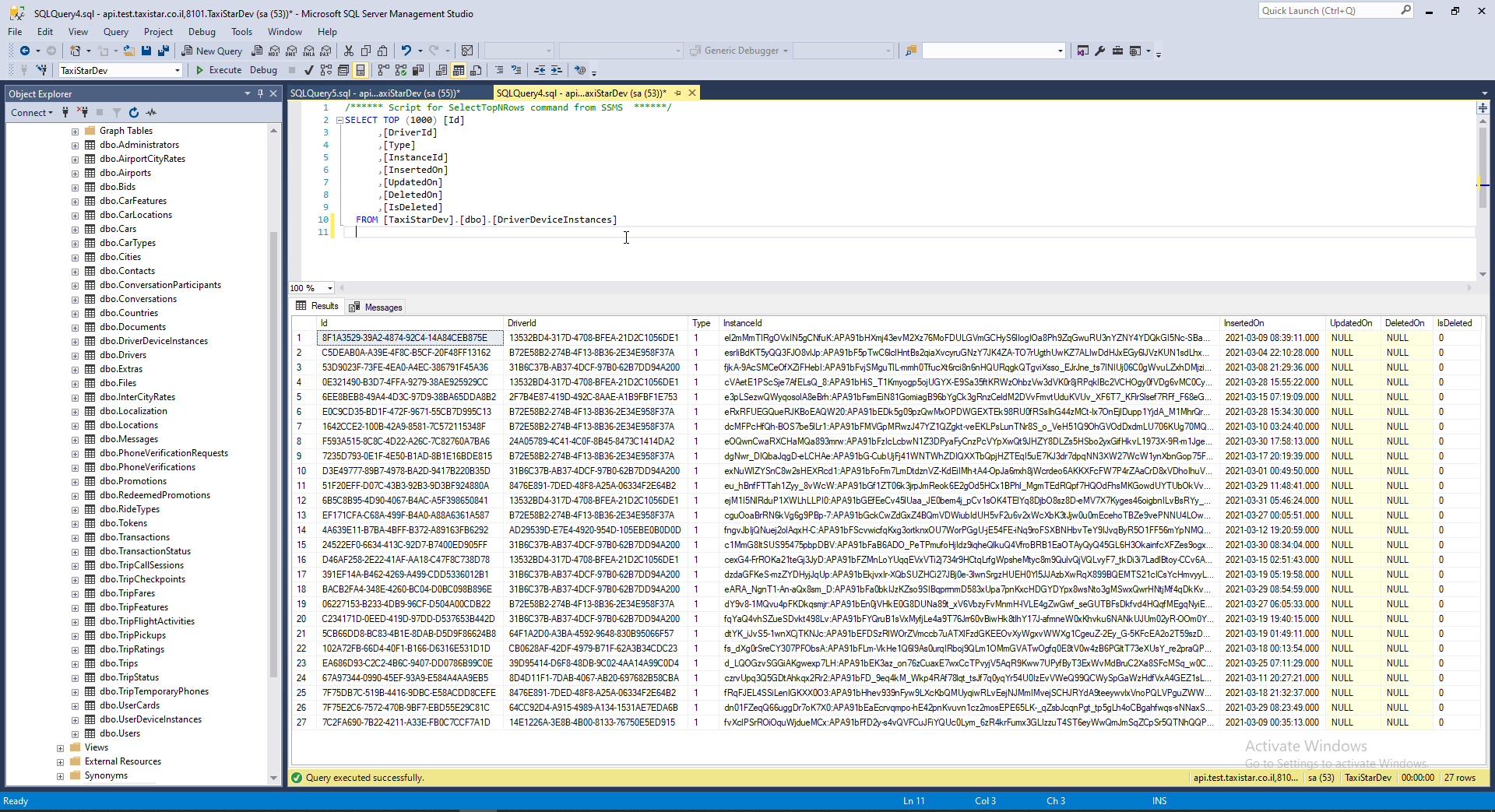The width and height of the screenshot is (1495, 812).
Task: Expand the Views folder node
Action: [60, 748]
